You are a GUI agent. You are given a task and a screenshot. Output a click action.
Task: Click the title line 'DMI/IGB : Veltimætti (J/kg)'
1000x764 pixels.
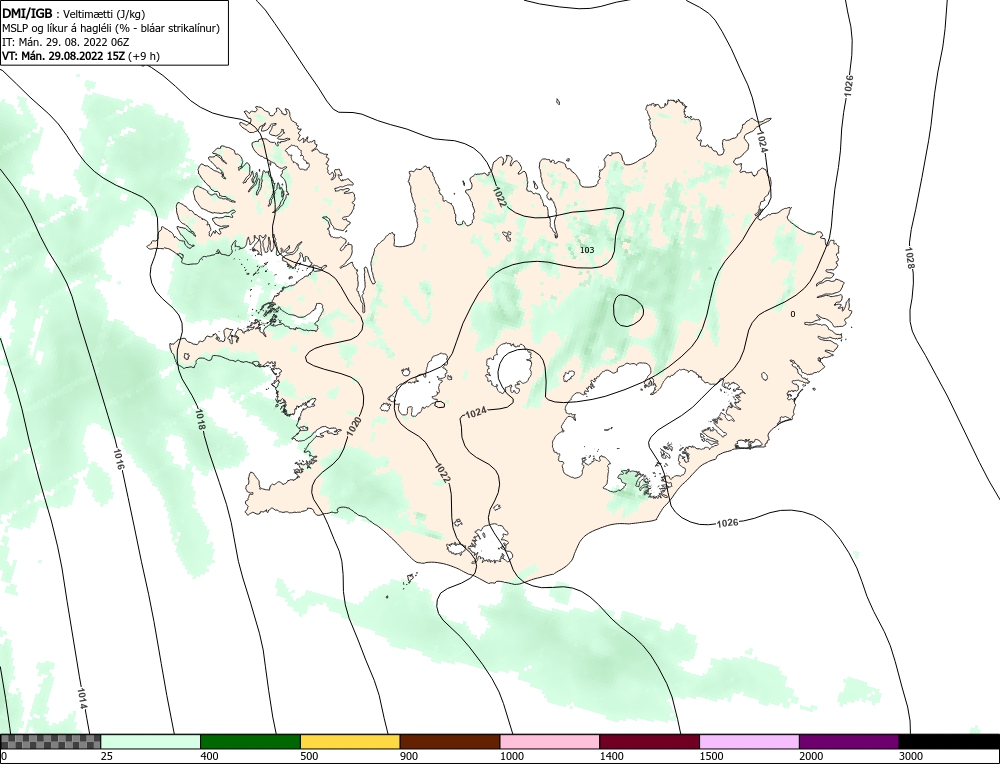click(x=72, y=14)
